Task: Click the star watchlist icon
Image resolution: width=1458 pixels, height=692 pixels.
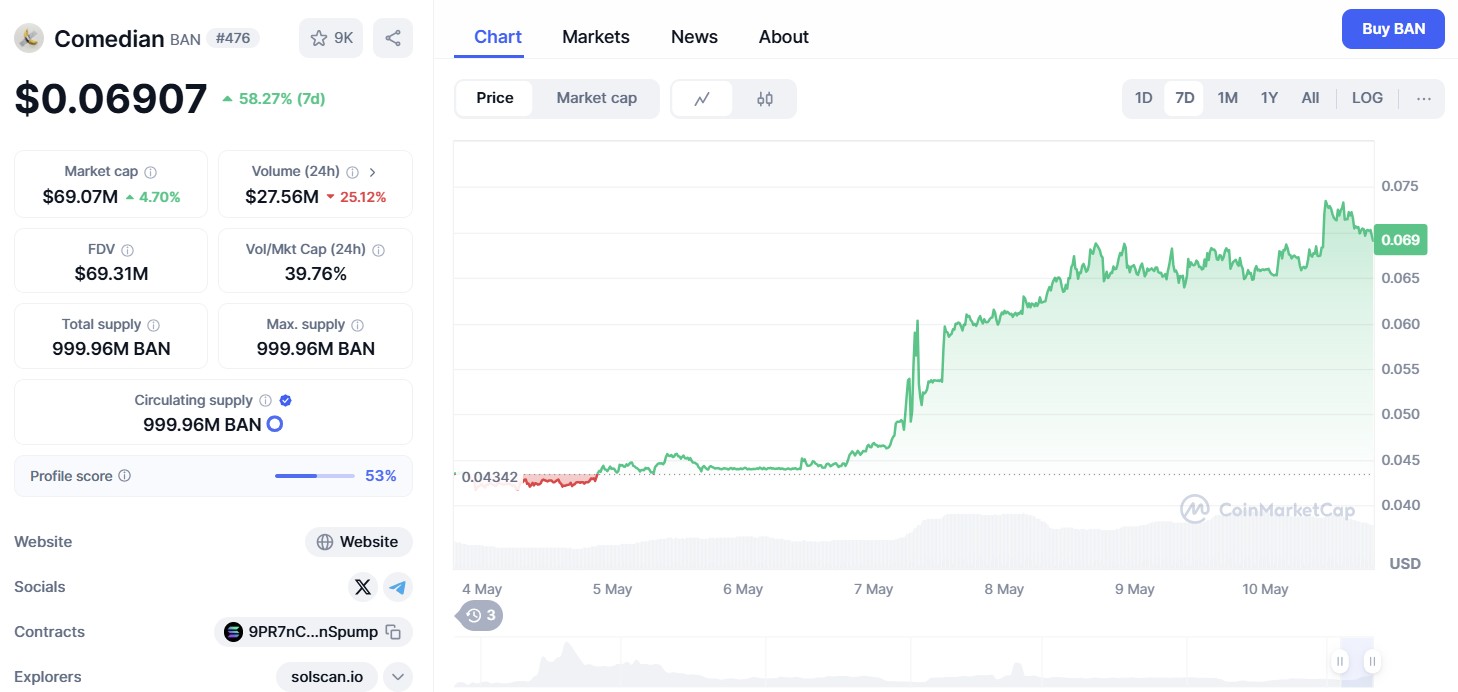Action: [319, 38]
